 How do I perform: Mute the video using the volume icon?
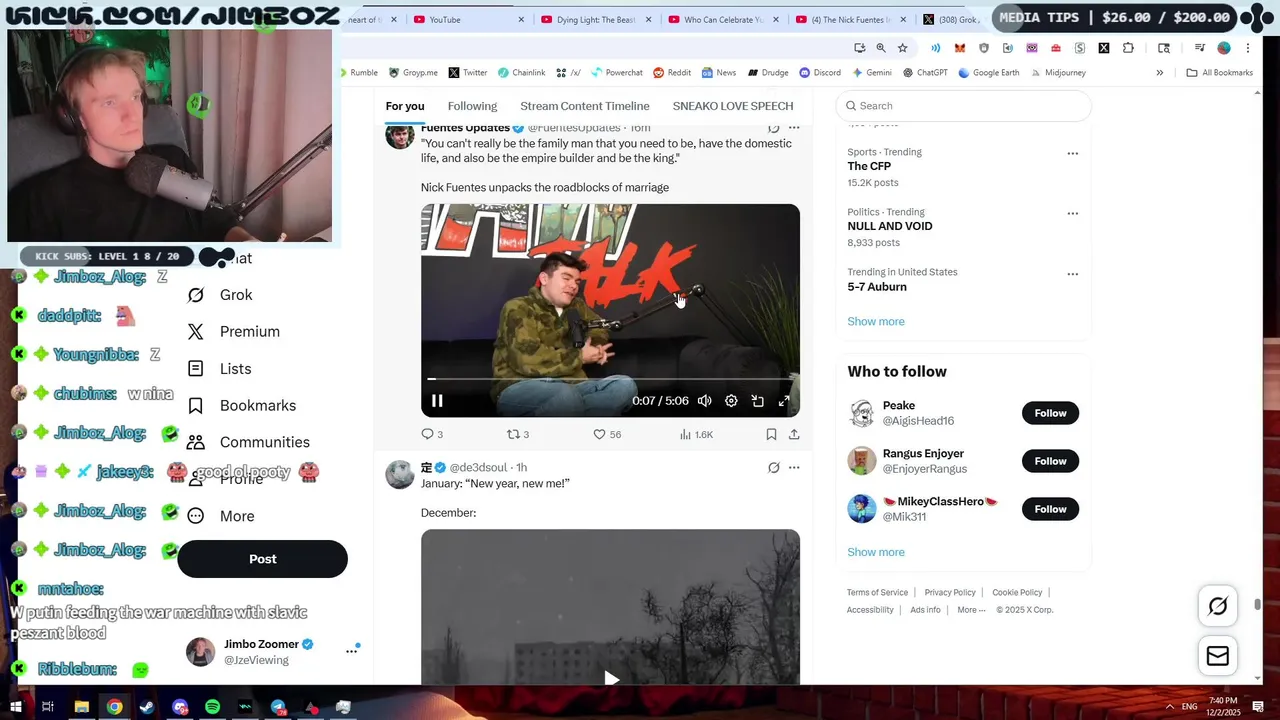(x=705, y=401)
